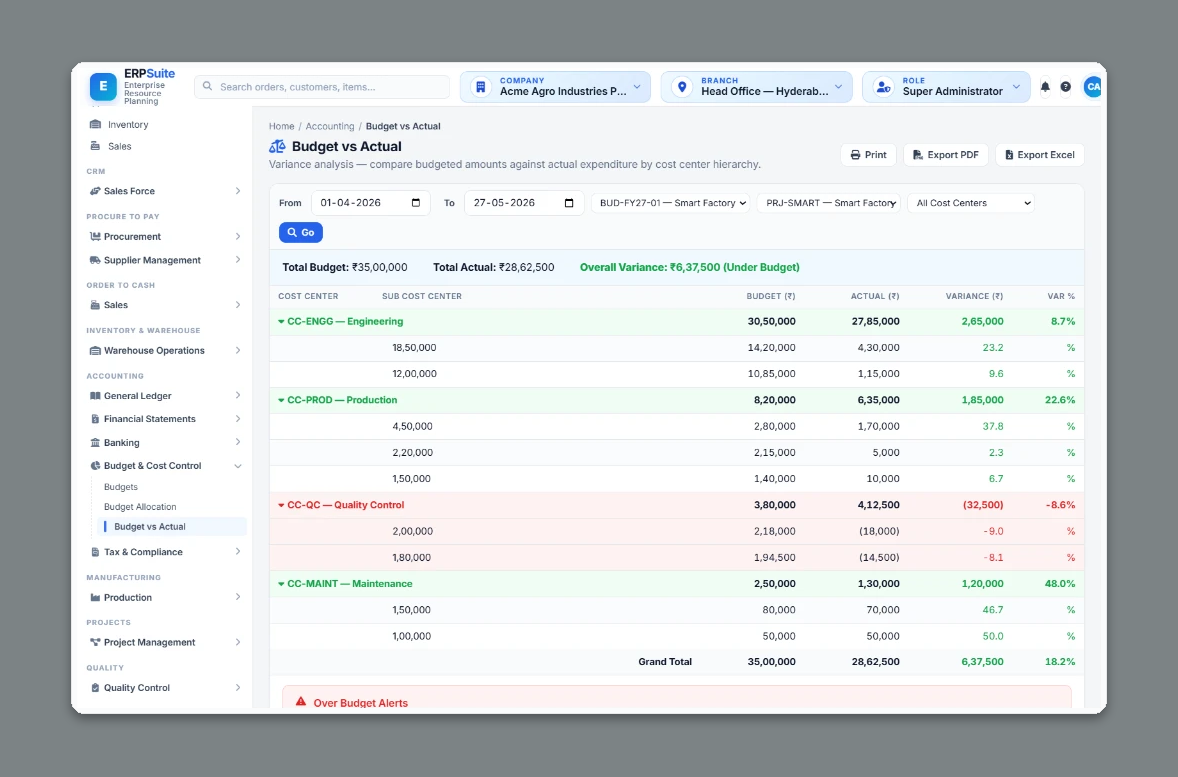This screenshot has width=1178, height=777.
Task: Go to Accounting breadcrumb link
Action: point(330,126)
